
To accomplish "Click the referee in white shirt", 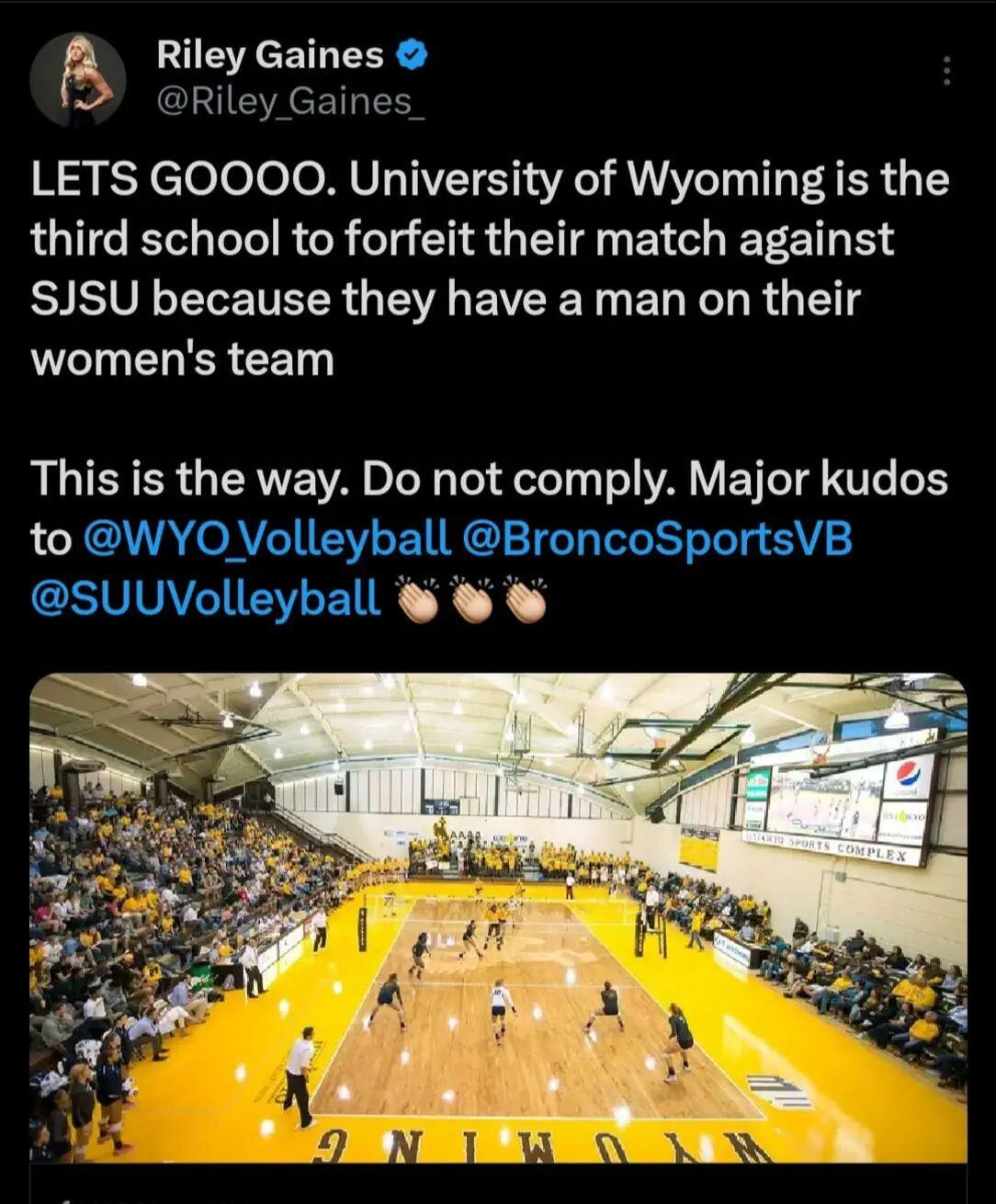I will point(300,1076).
